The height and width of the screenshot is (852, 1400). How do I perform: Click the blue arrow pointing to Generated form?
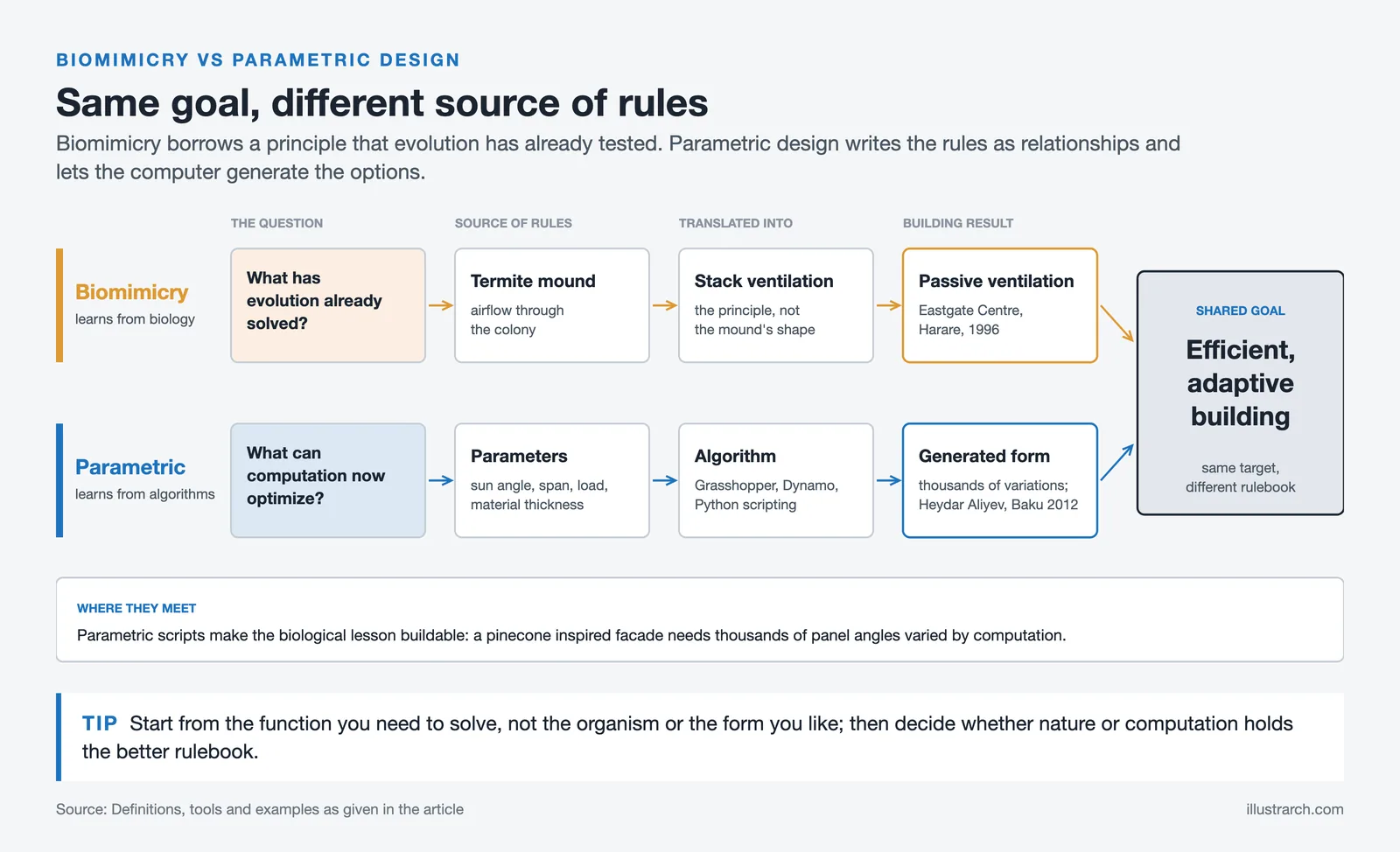(x=889, y=480)
